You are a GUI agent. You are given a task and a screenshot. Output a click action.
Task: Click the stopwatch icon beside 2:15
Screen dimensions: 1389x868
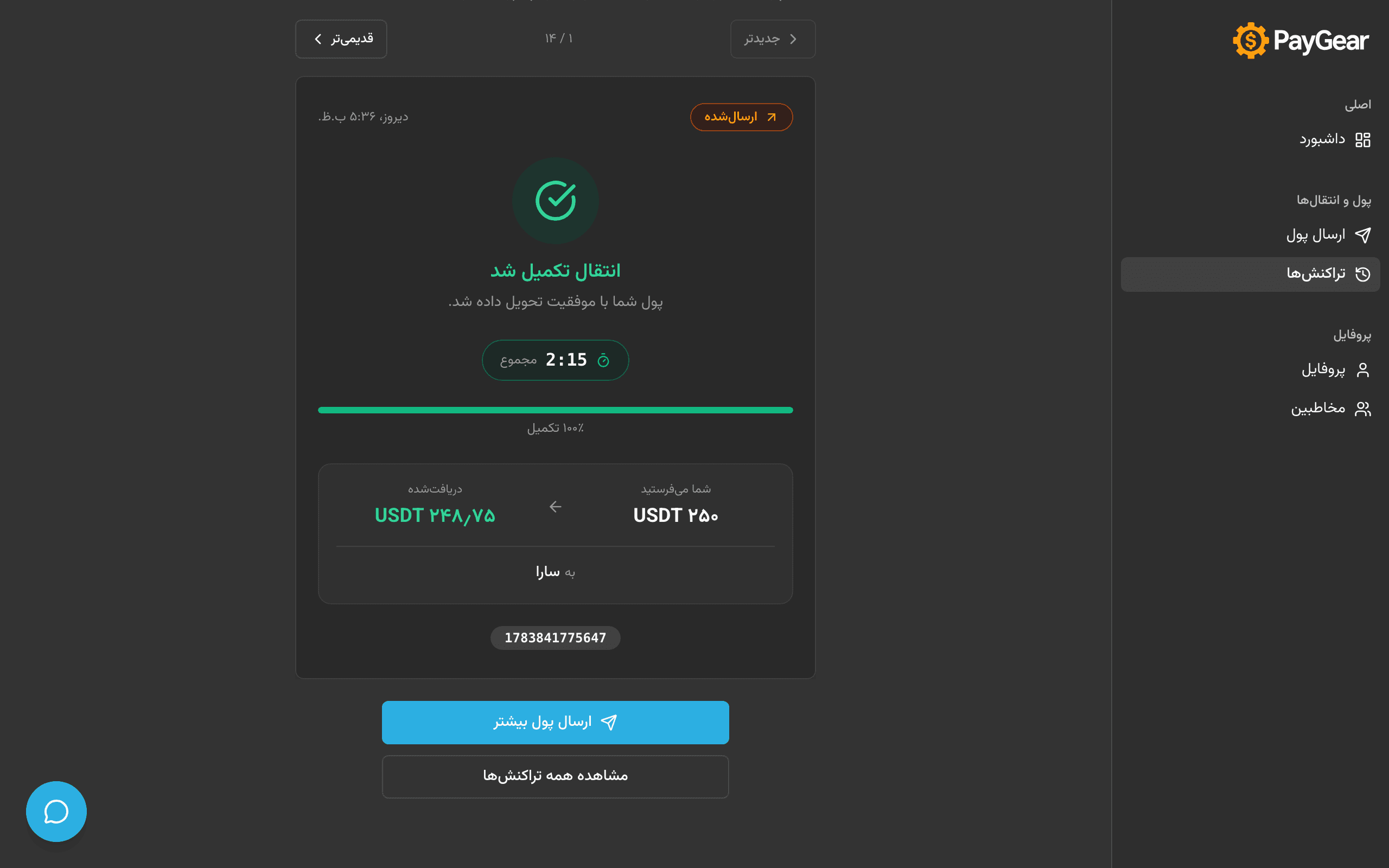[x=603, y=361]
